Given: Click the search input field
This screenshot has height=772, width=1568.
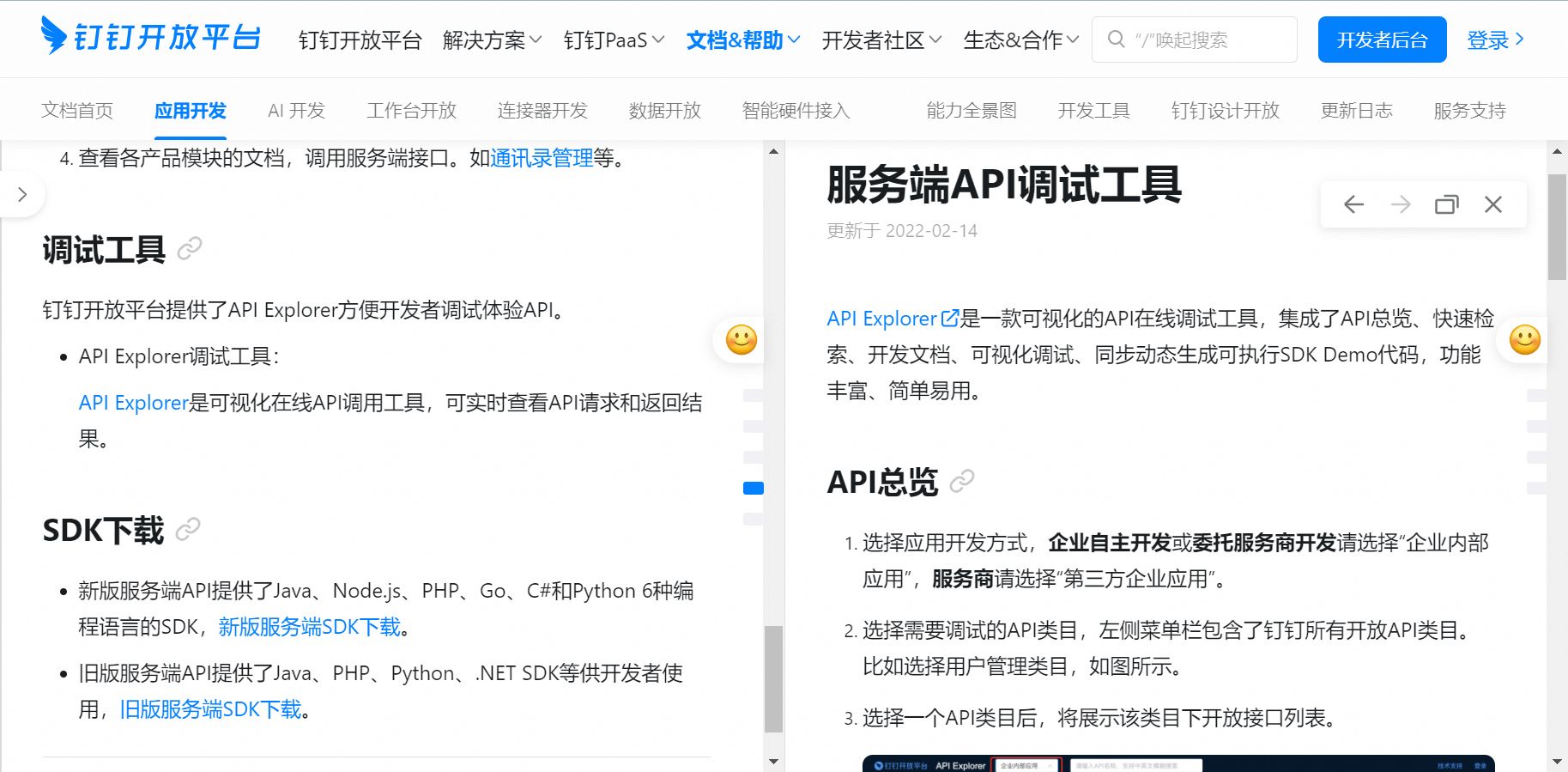Looking at the screenshot, I should point(1195,40).
